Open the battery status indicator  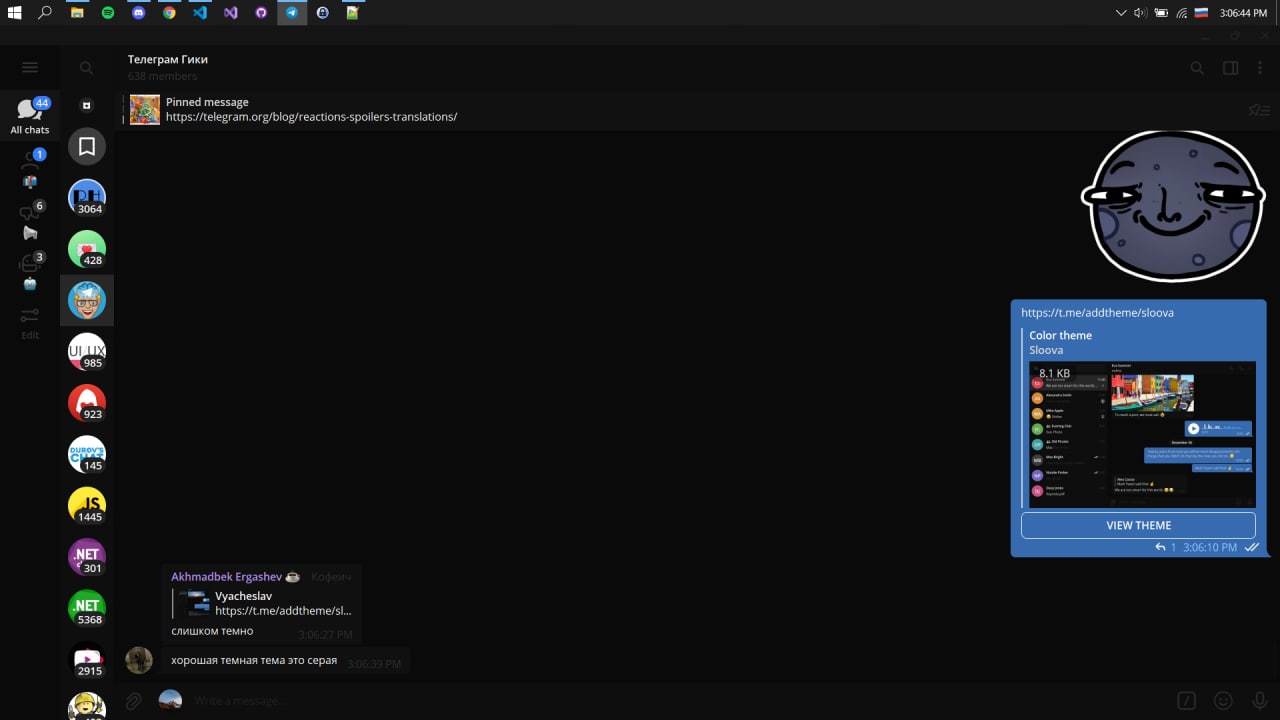coord(1161,13)
